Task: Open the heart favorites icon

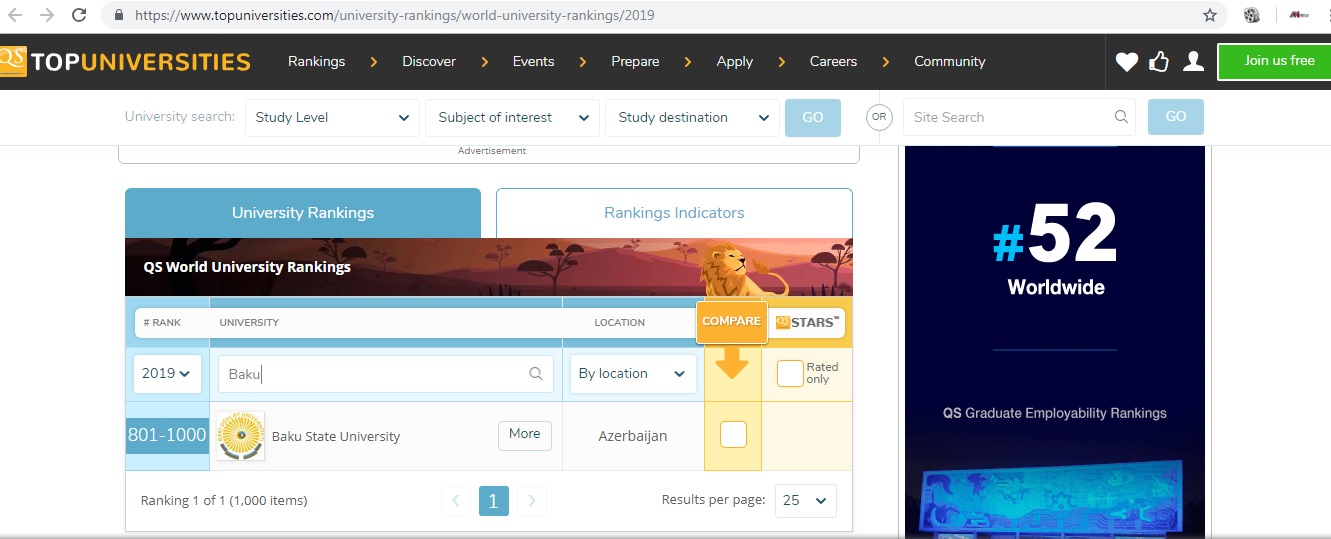Action: pos(1127,62)
